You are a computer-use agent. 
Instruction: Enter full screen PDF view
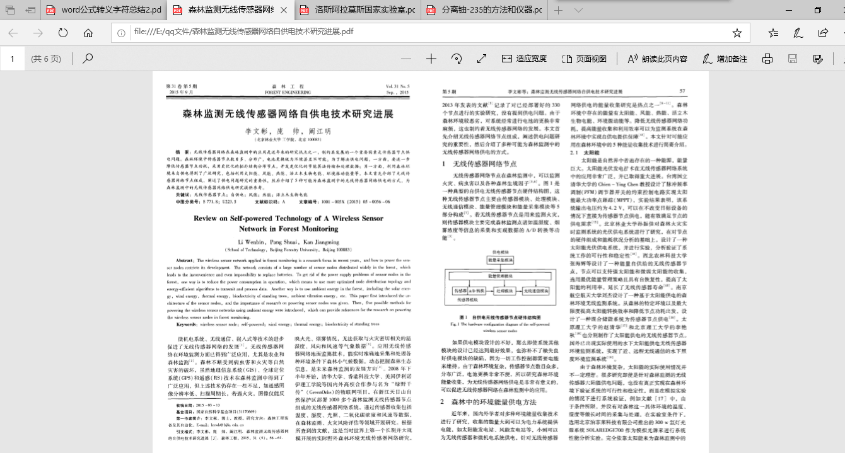click(x=481, y=59)
